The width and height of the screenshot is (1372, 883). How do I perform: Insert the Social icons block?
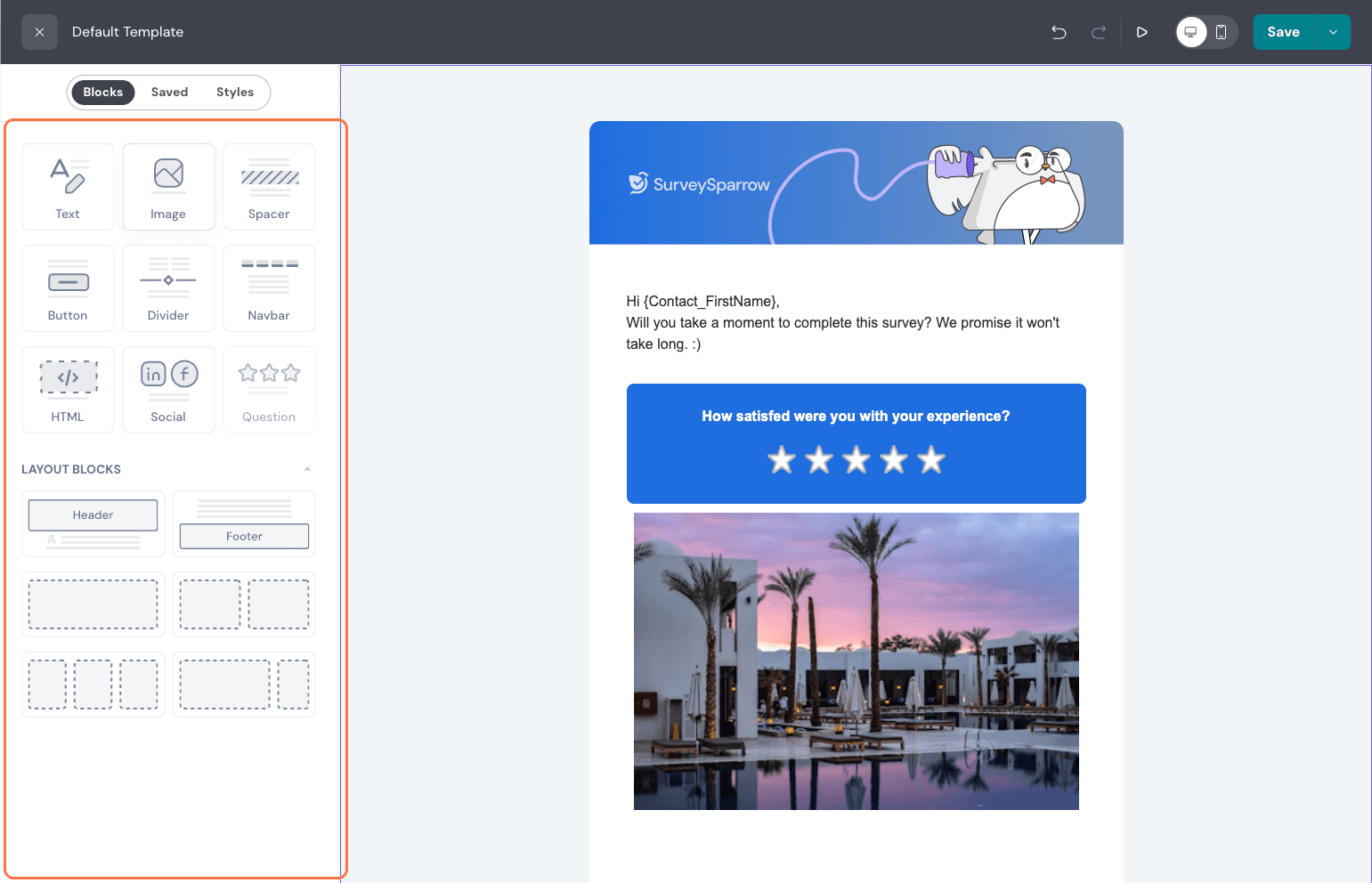point(168,390)
